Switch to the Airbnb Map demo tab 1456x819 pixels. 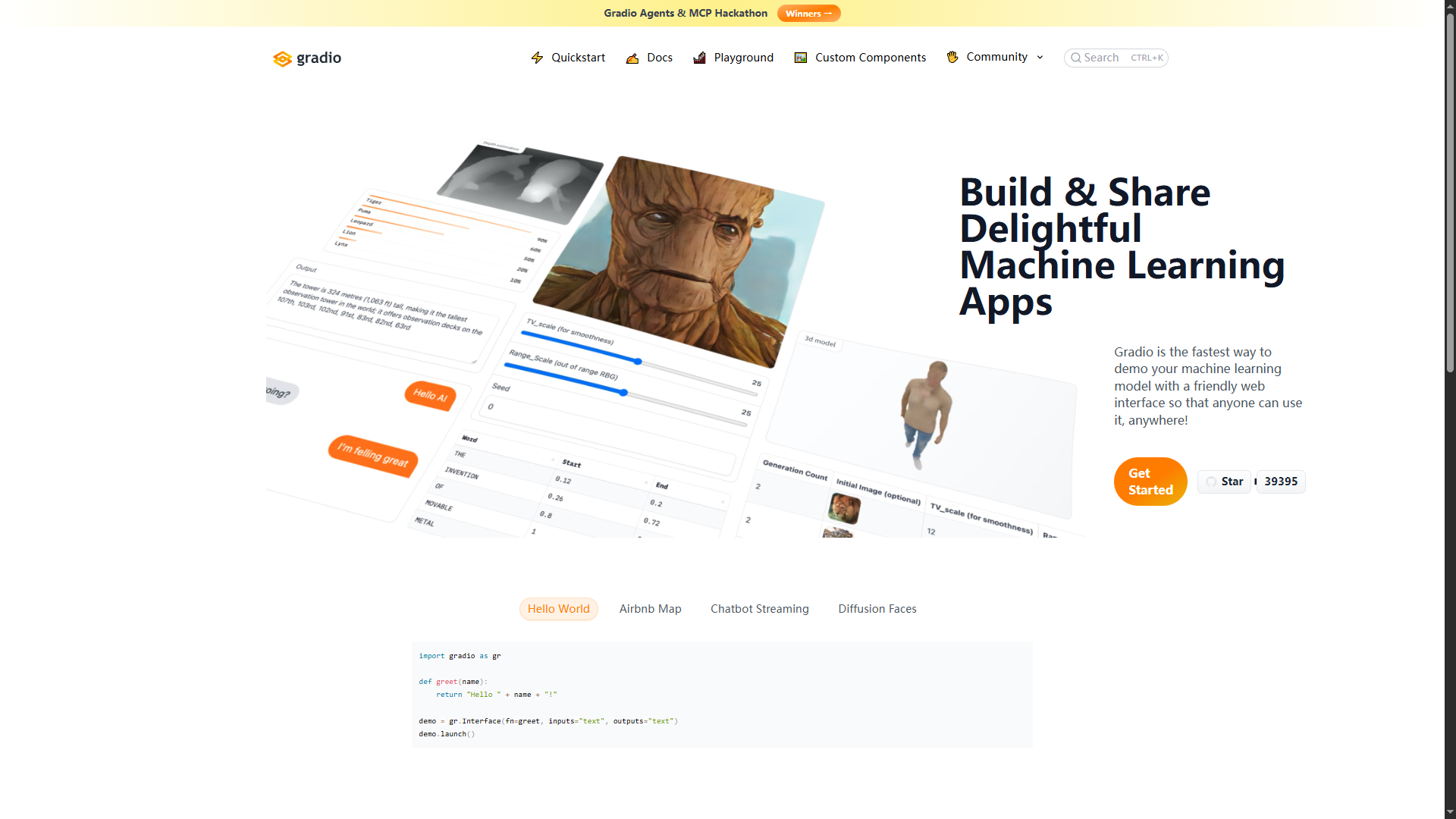pyautogui.click(x=650, y=609)
